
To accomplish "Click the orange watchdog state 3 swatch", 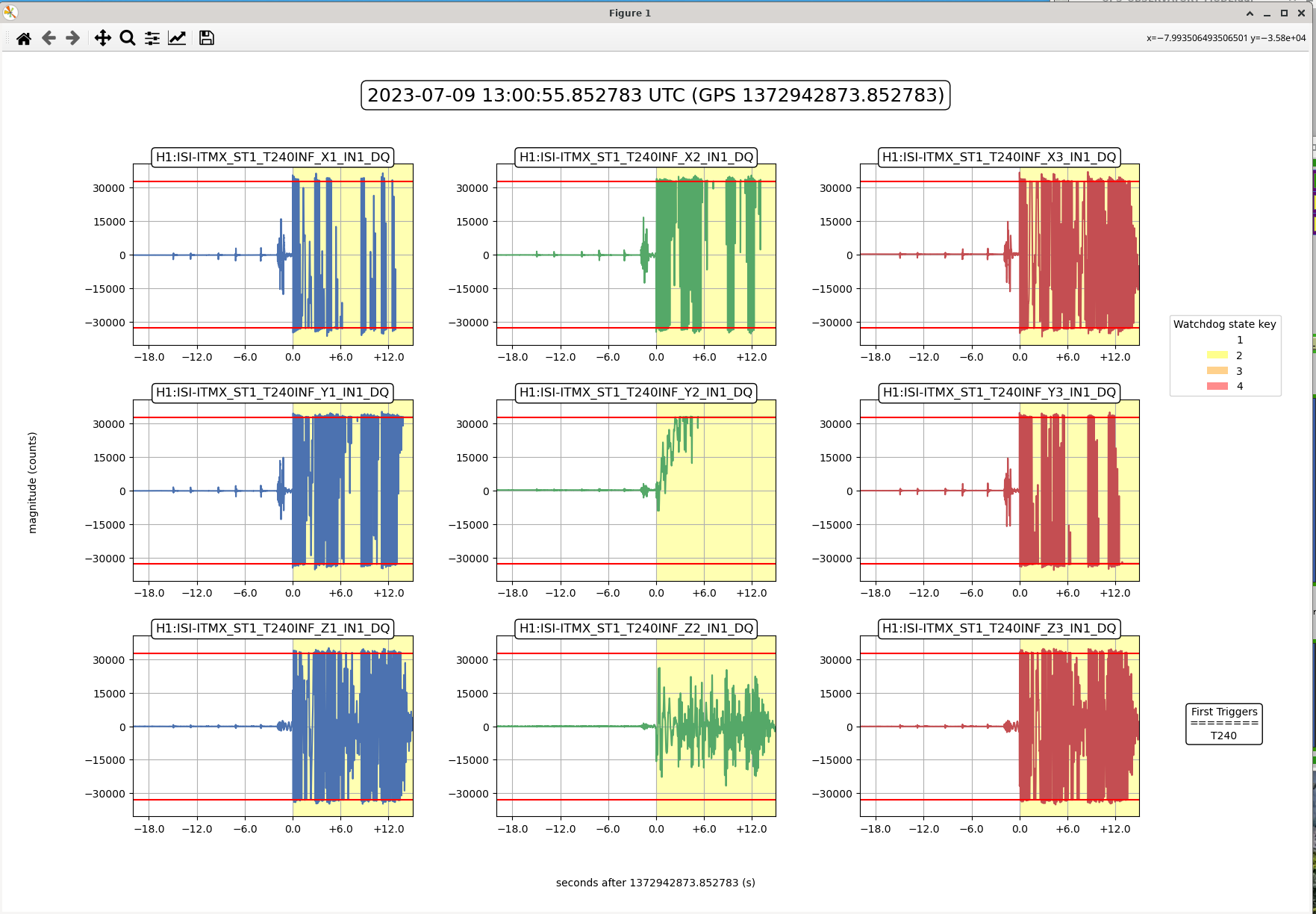I will (1217, 371).
